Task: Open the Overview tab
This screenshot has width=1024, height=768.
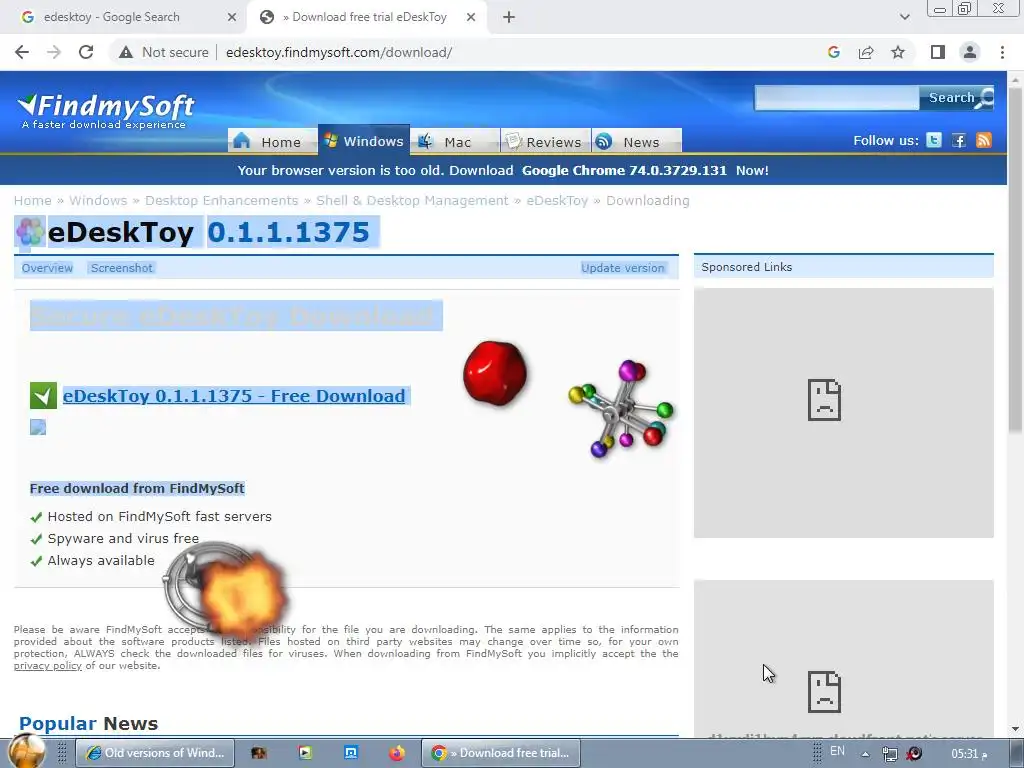Action: (x=47, y=268)
